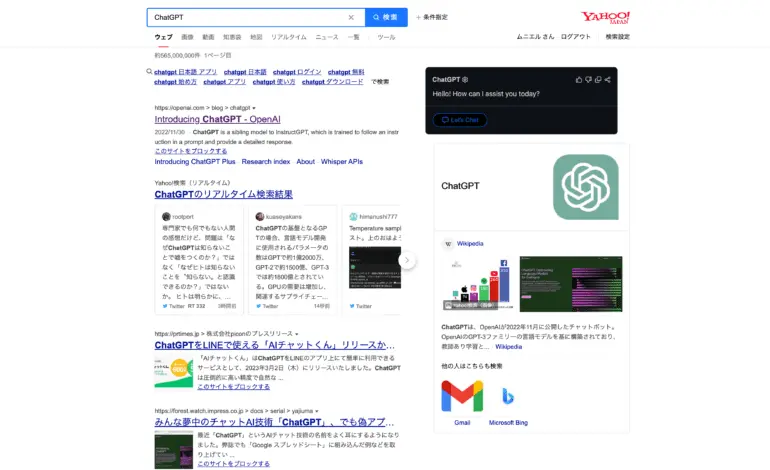Click the chatgpt ログイン suggestion
This screenshot has height=470, width=770.
(297, 72)
